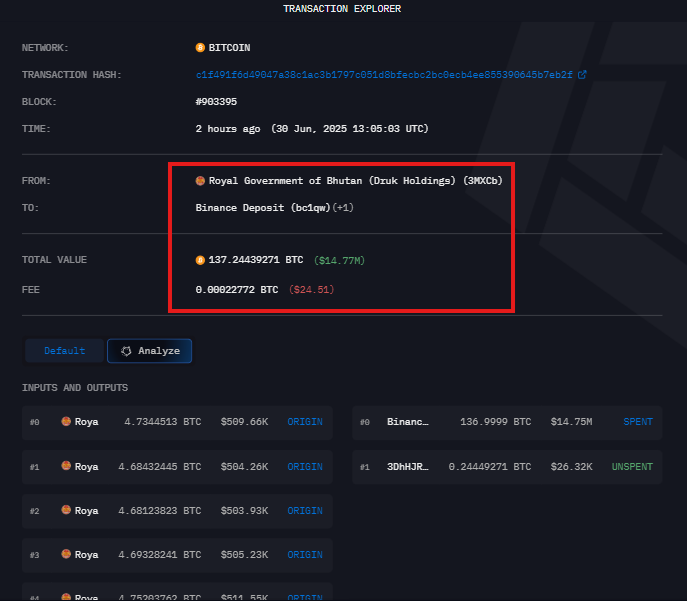Click the 4.69328241 BTC input amount

pyautogui.click(x=159, y=555)
